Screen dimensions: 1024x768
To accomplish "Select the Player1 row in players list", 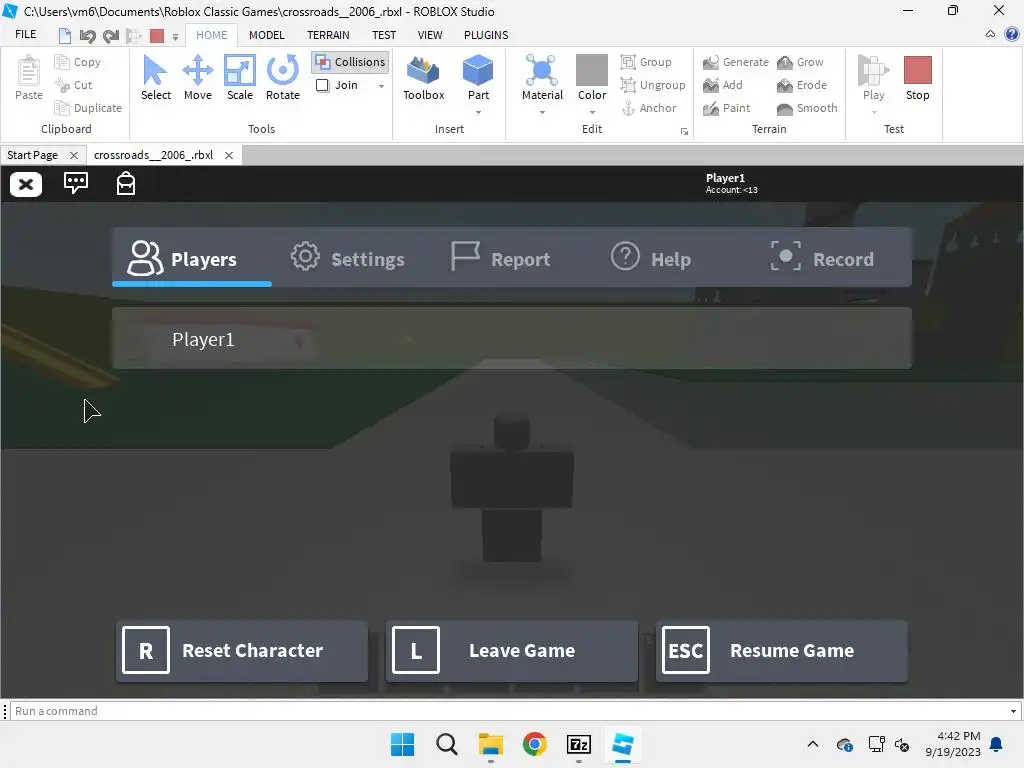I will pos(511,338).
